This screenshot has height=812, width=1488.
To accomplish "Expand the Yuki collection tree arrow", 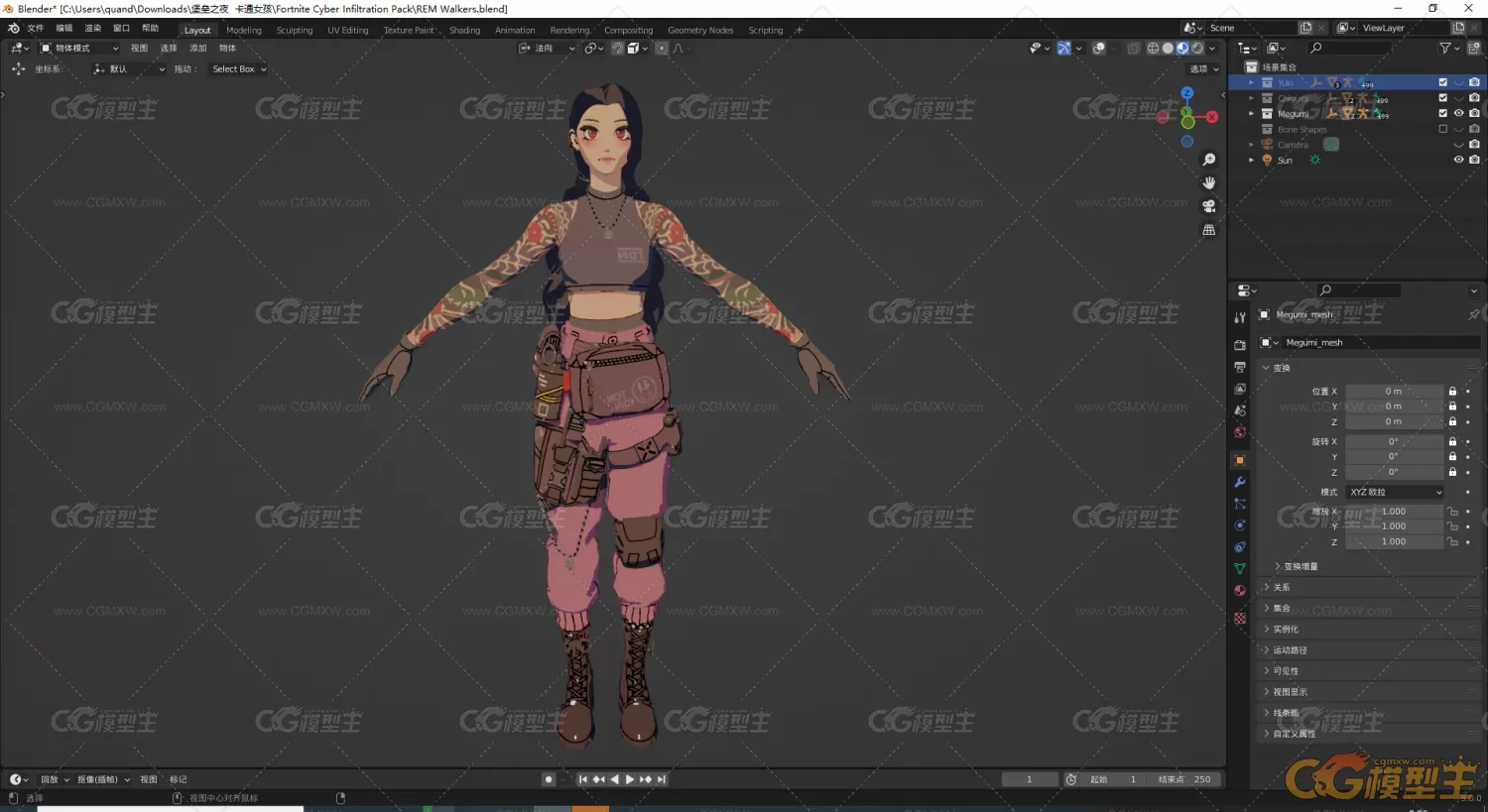I will pos(1252,82).
